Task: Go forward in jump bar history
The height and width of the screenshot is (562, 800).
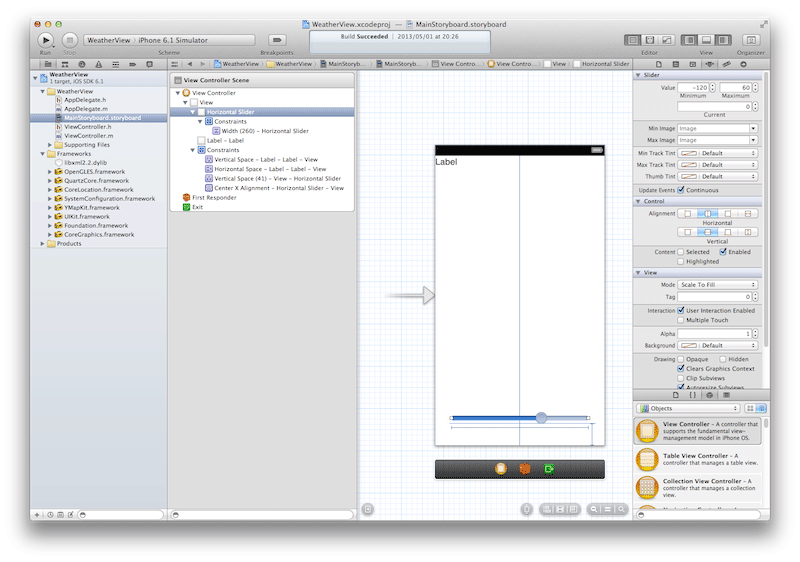Action: tap(203, 64)
